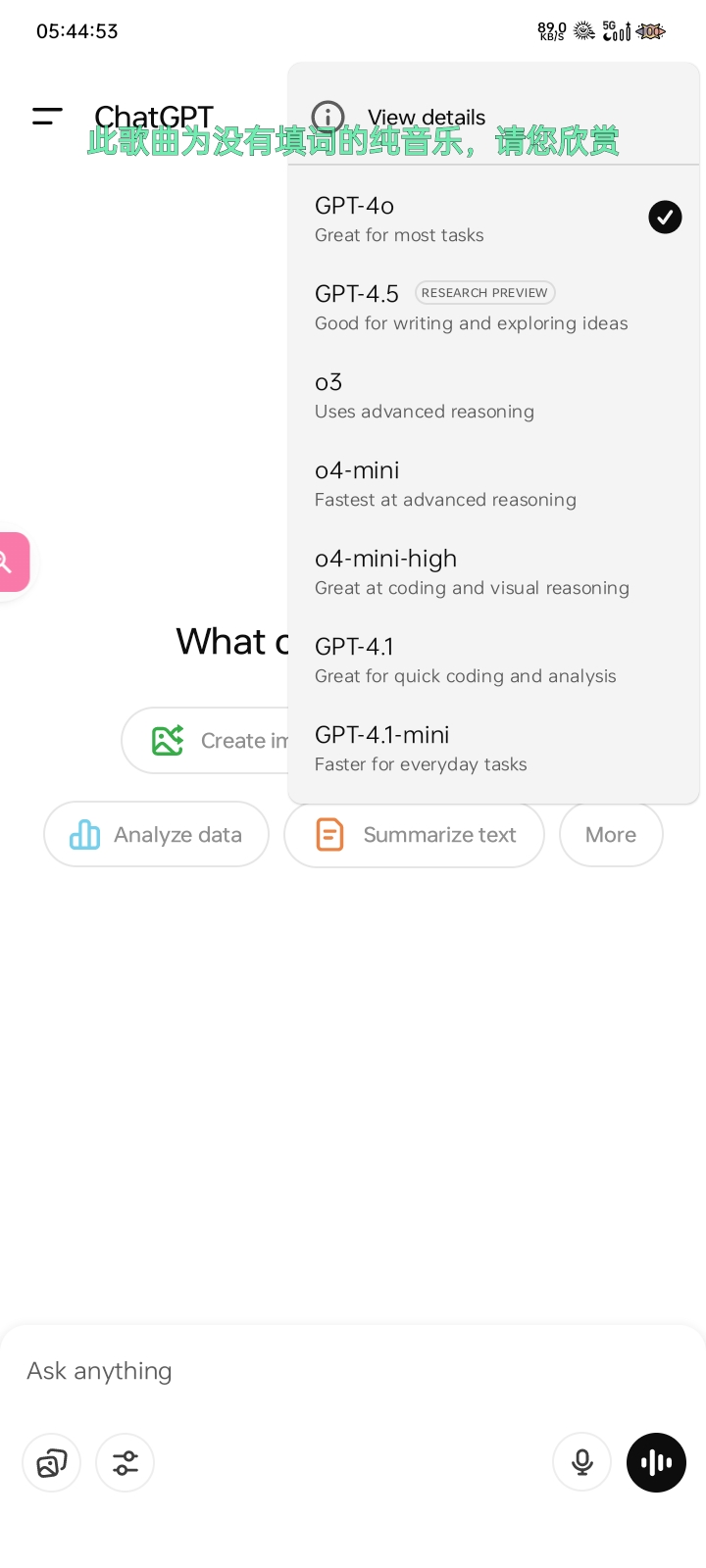The width and height of the screenshot is (706, 1568).
Task: Choose the GPT-4.5 research preview model
Action: tap(494, 308)
